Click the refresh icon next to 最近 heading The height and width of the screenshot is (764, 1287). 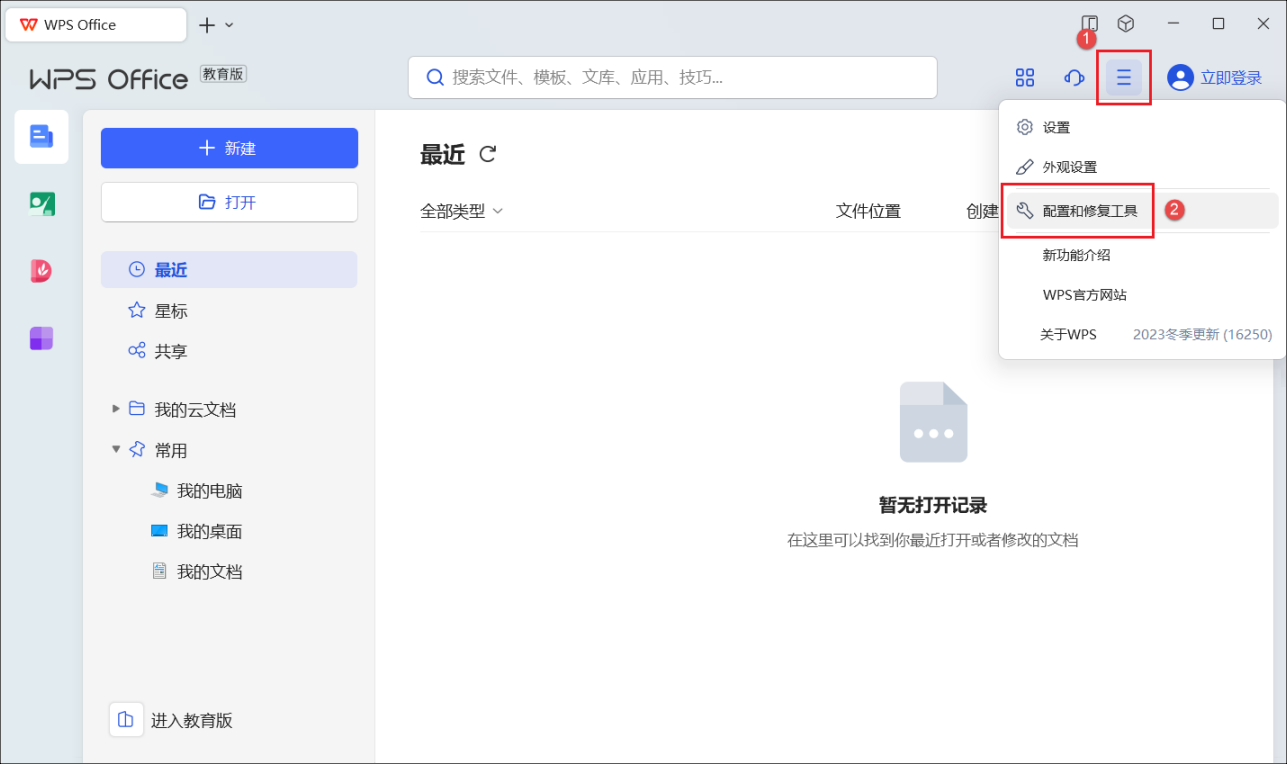click(x=487, y=154)
